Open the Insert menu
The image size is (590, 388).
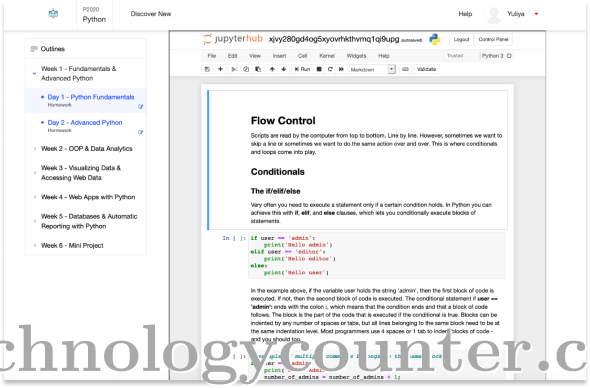coord(279,56)
